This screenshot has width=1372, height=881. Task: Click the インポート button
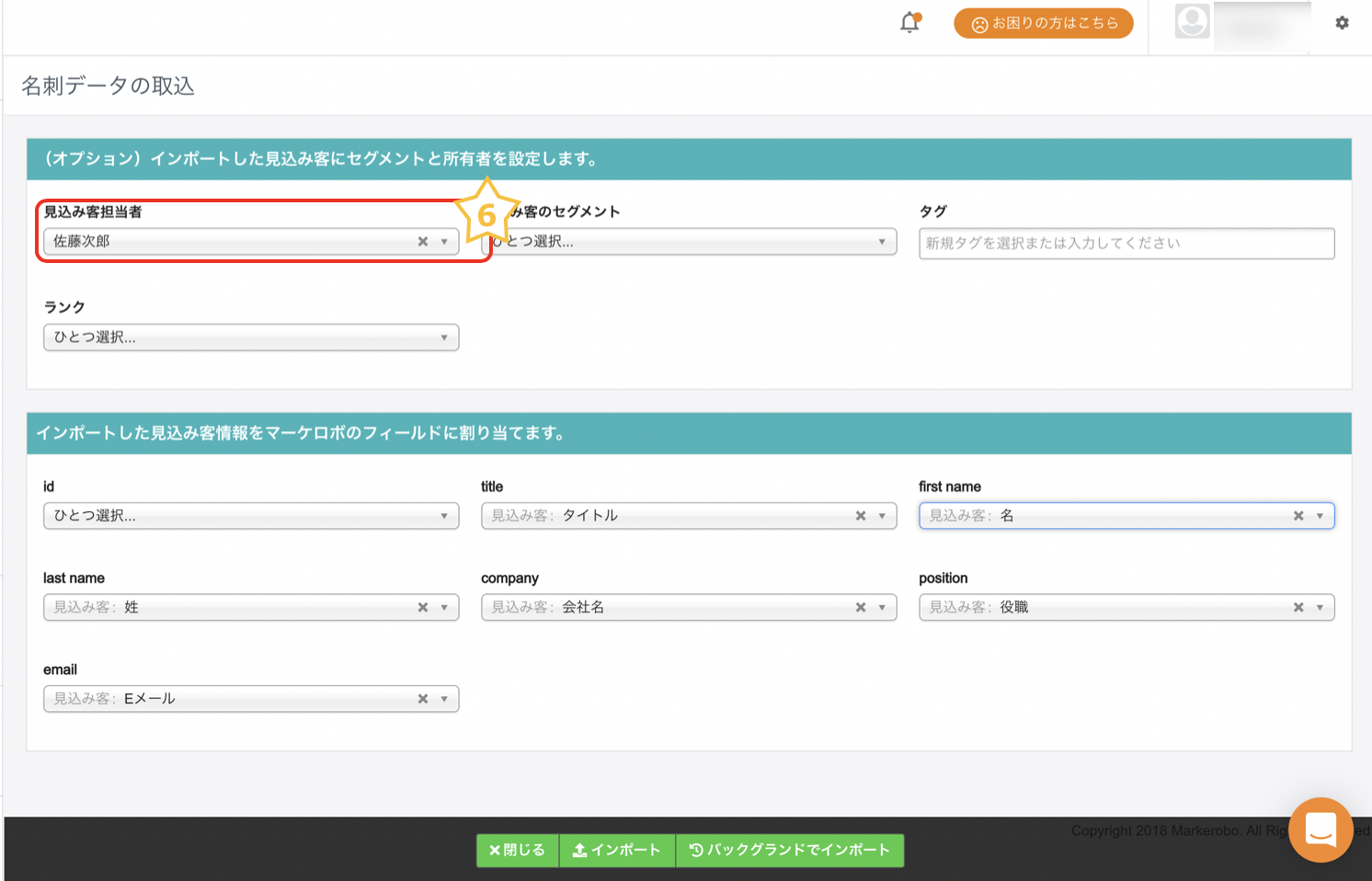pyautogui.click(x=617, y=851)
